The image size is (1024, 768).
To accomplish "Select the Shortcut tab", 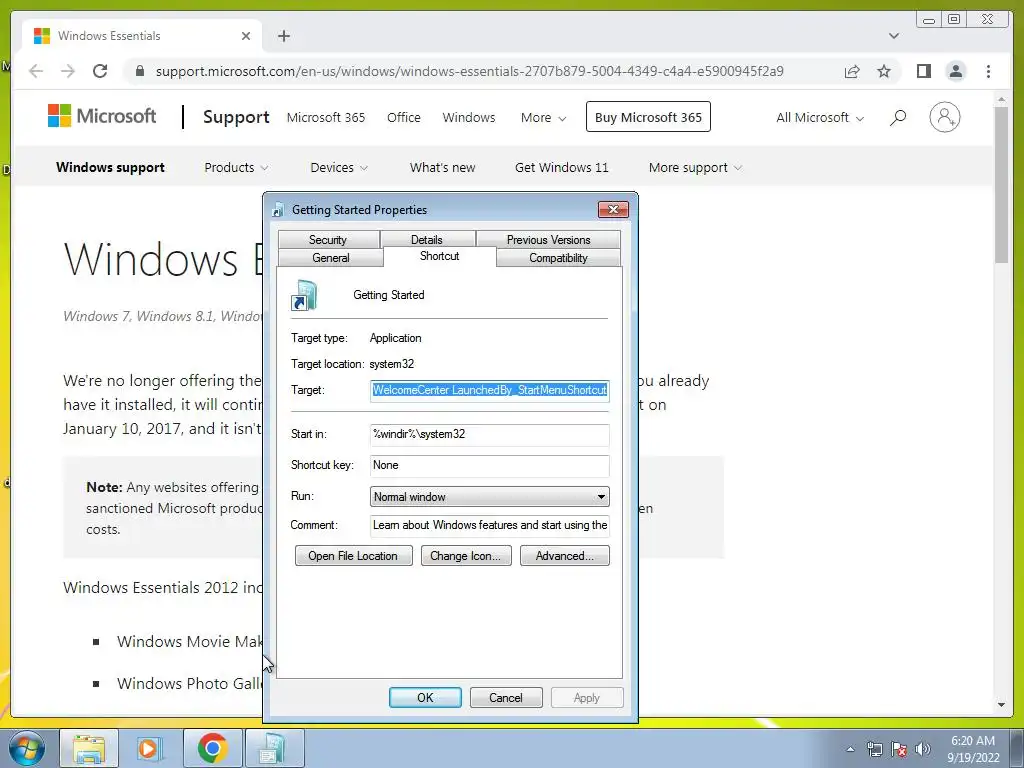I will click(x=440, y=256).
